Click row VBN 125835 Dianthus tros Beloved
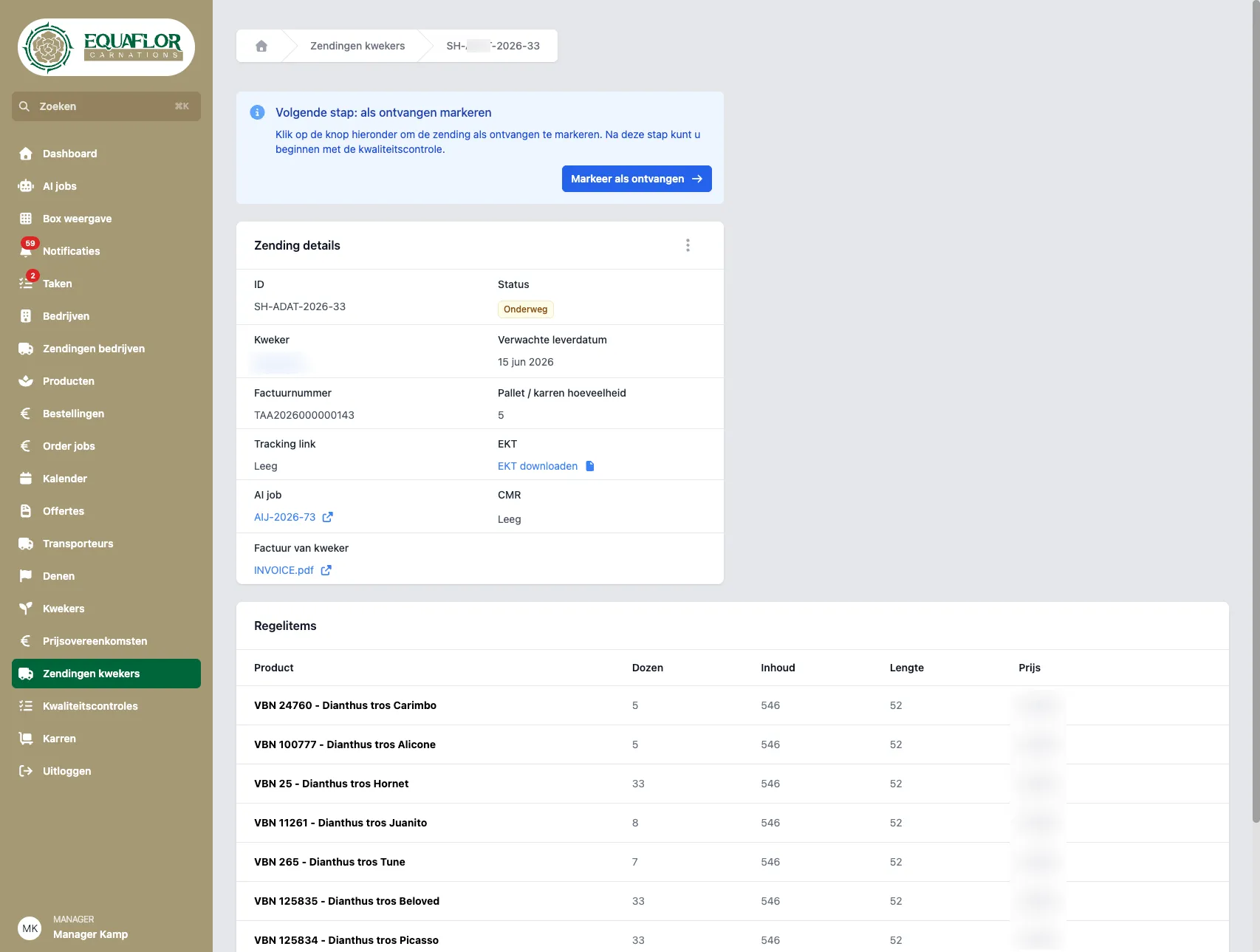The image size is (1260, 952). click(x=733, y=901)
